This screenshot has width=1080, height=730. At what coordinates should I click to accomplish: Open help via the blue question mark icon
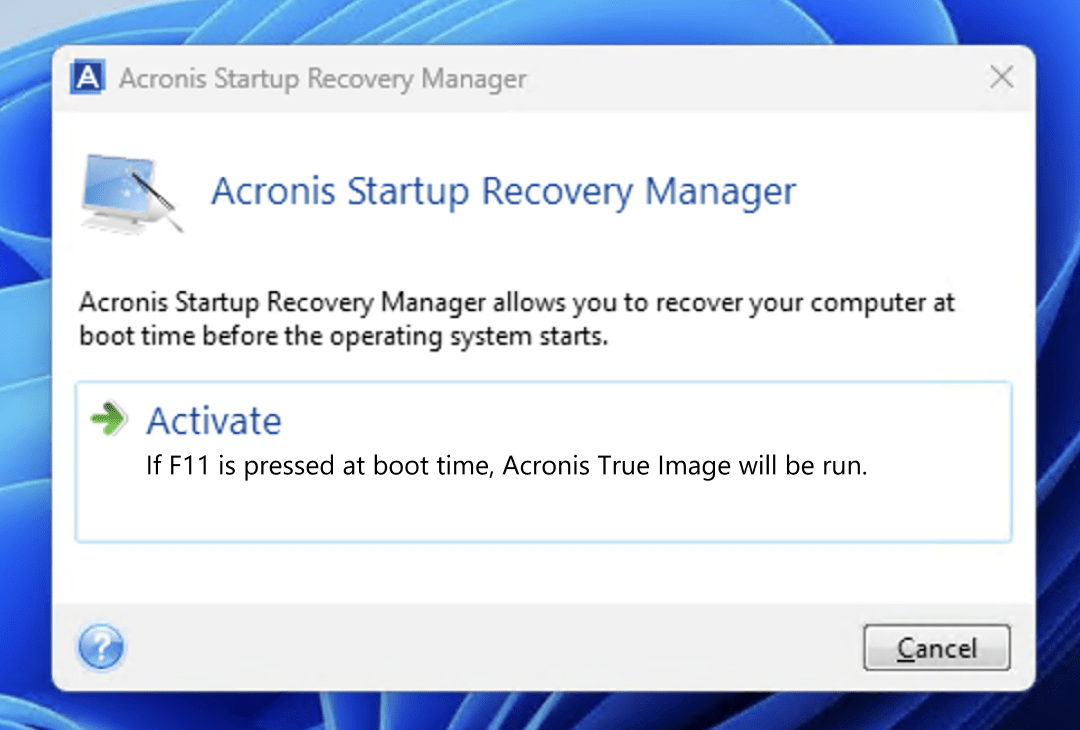100,648
